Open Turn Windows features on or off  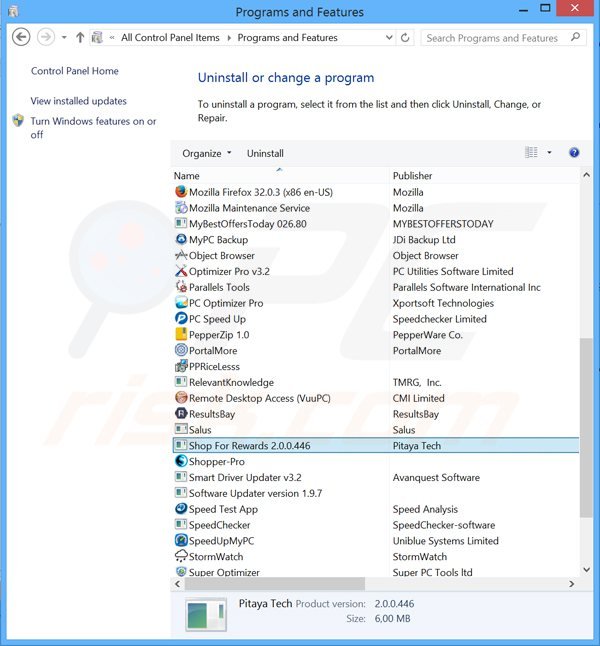coord(93,128)
